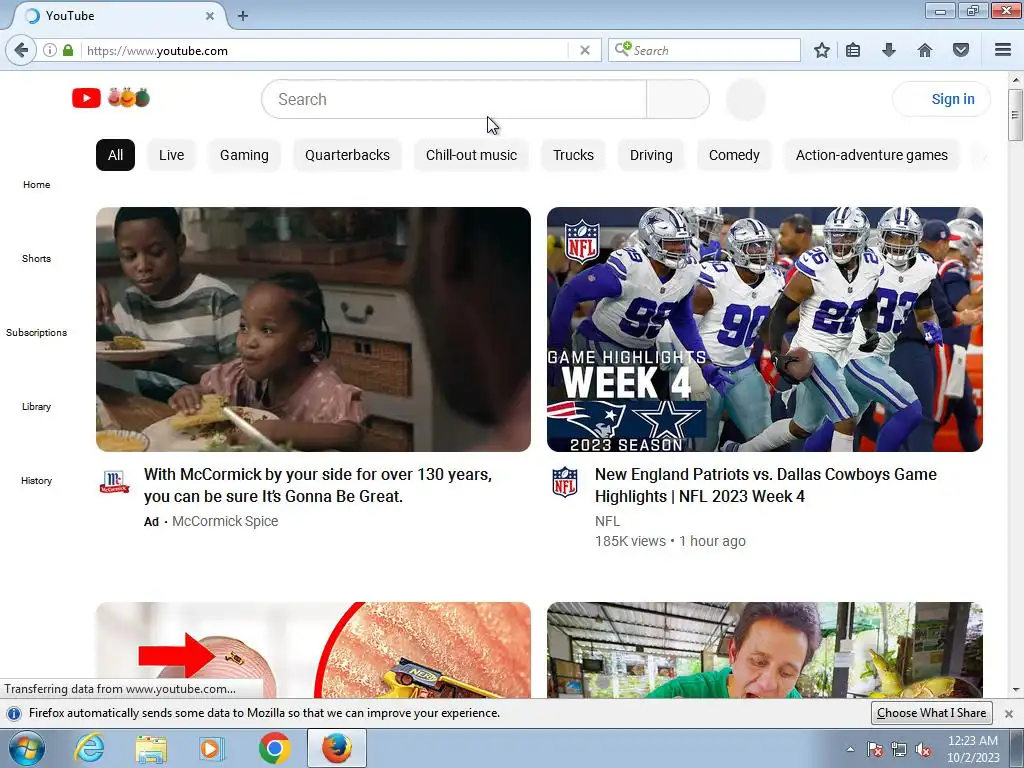Open Windows Media Player taskbar icon

click(212, 748)
